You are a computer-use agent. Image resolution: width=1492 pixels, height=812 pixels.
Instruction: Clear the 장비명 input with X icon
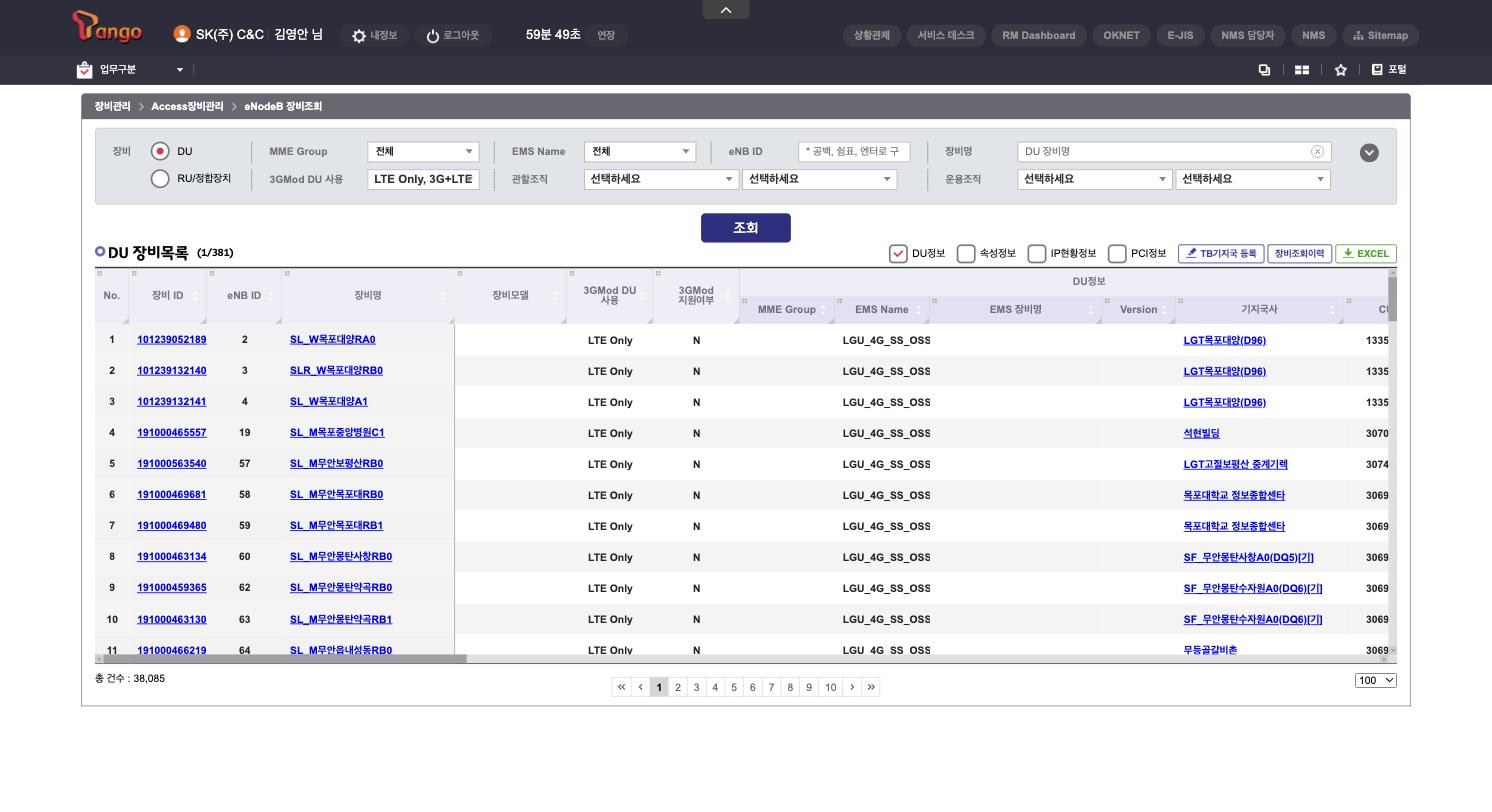pos(1317,152)
